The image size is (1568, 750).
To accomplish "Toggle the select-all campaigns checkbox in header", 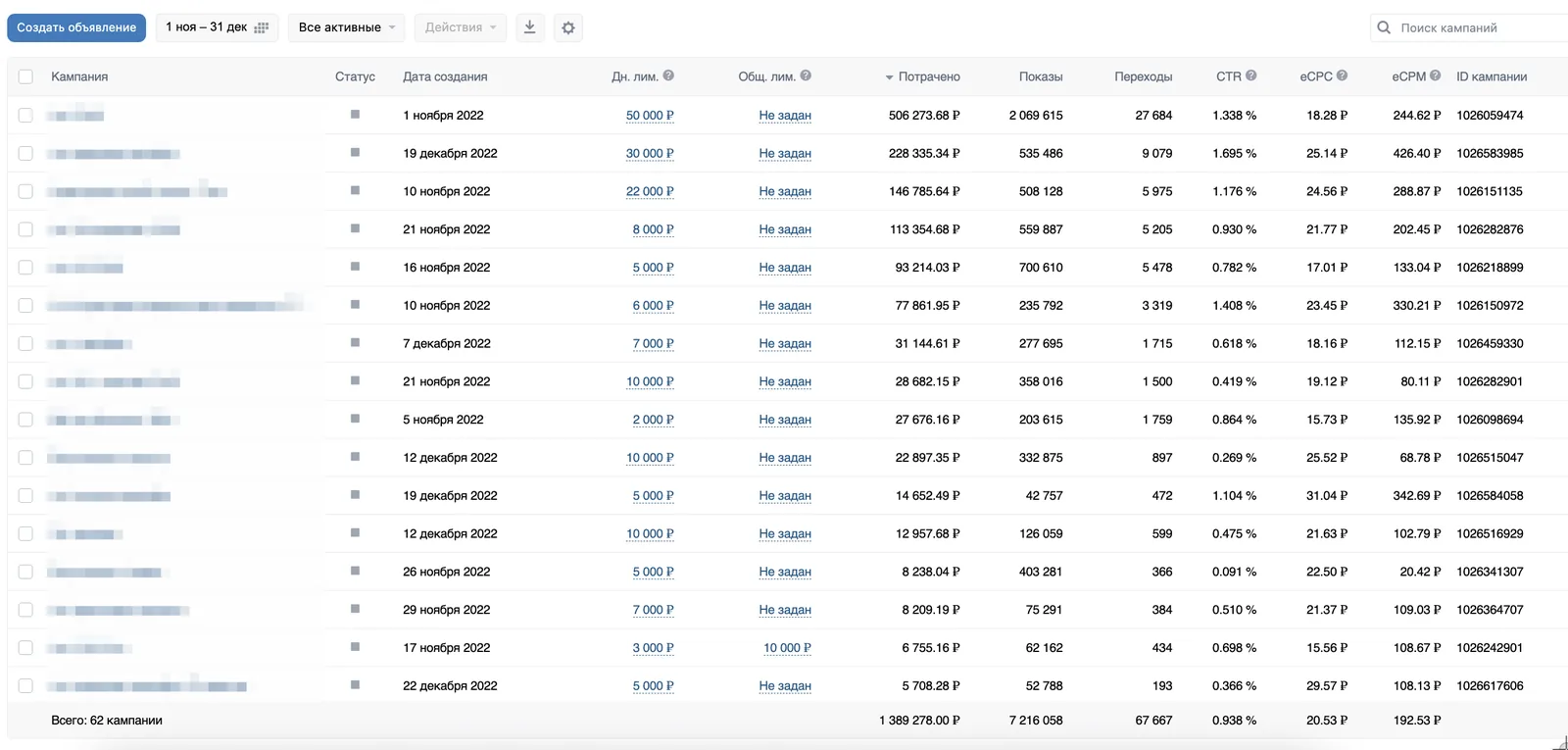I will point(25,76).
